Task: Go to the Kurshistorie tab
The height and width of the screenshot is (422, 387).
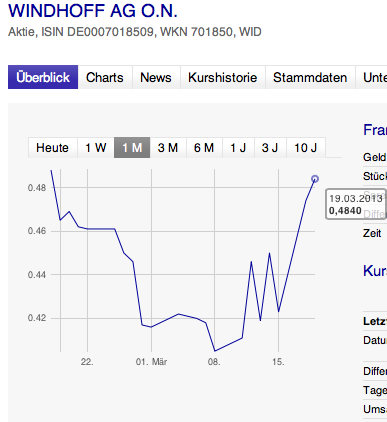Action: coord(223,77)
